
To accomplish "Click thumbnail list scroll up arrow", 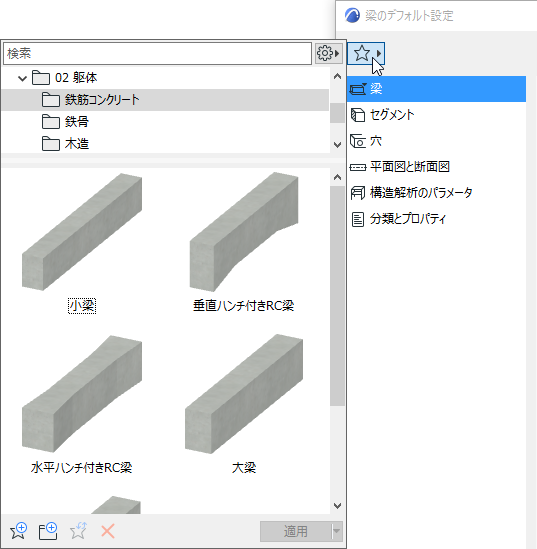I will tap(337, 178).
